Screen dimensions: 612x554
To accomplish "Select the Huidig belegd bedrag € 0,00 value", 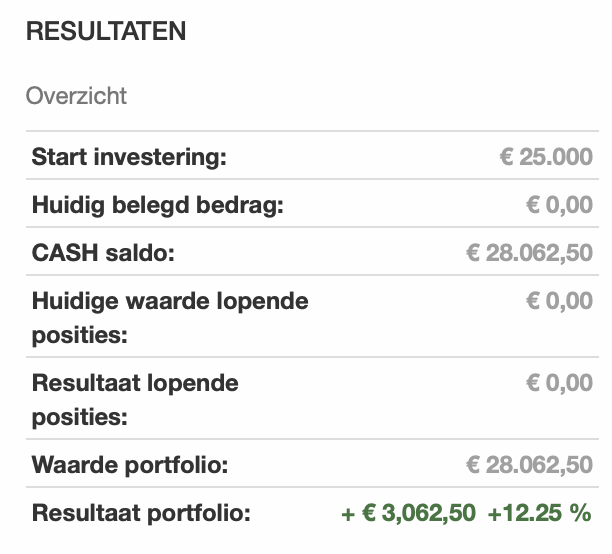I will click(x=559, y=205).
